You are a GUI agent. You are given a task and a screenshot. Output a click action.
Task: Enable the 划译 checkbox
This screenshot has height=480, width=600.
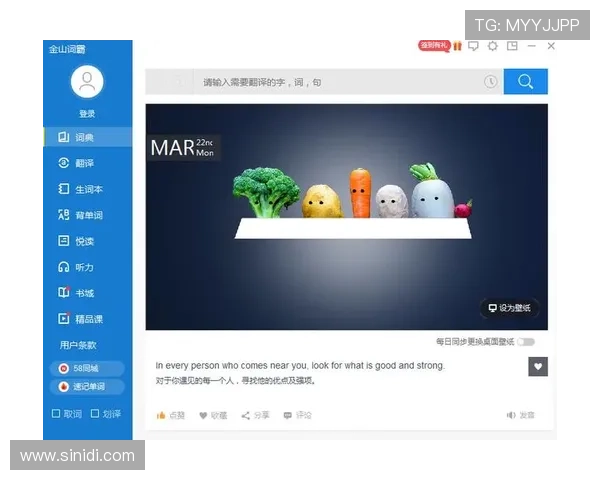click(x=105, y=414)
